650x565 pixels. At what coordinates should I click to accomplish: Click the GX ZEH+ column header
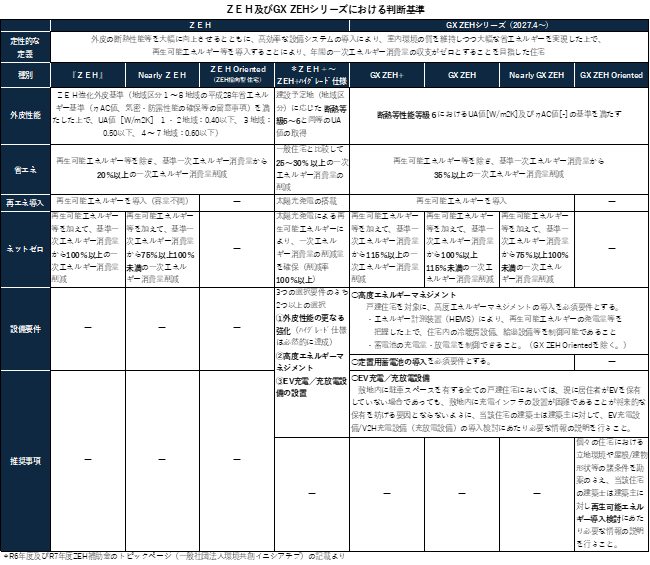[x=387, y=75]
